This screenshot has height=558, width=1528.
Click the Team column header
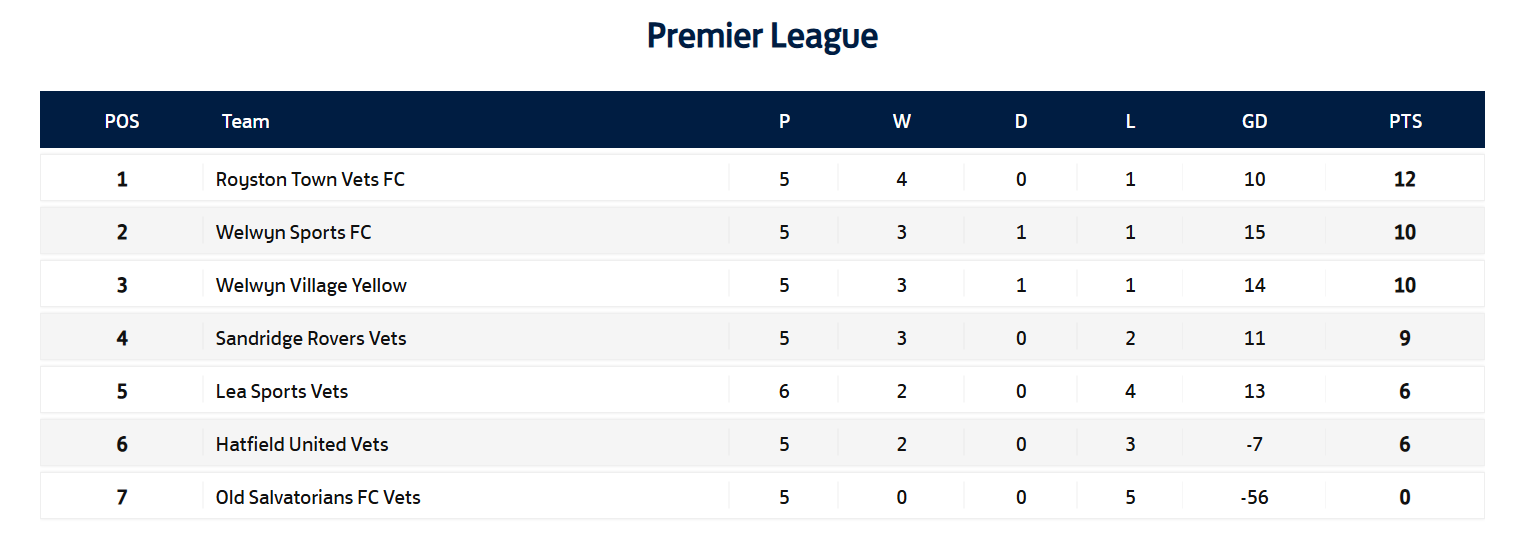(x=246, y=122)
